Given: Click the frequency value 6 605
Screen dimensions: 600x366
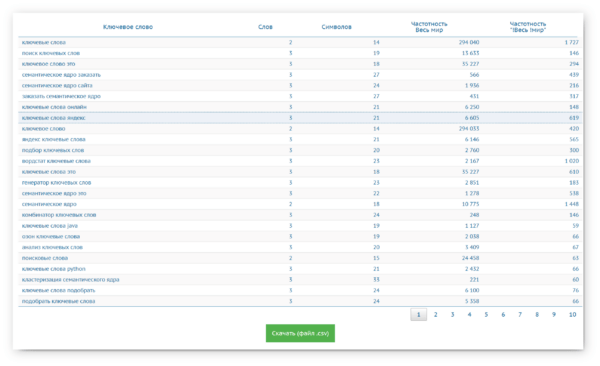Looking at the screenshot, I should click(x=472, y=118).
